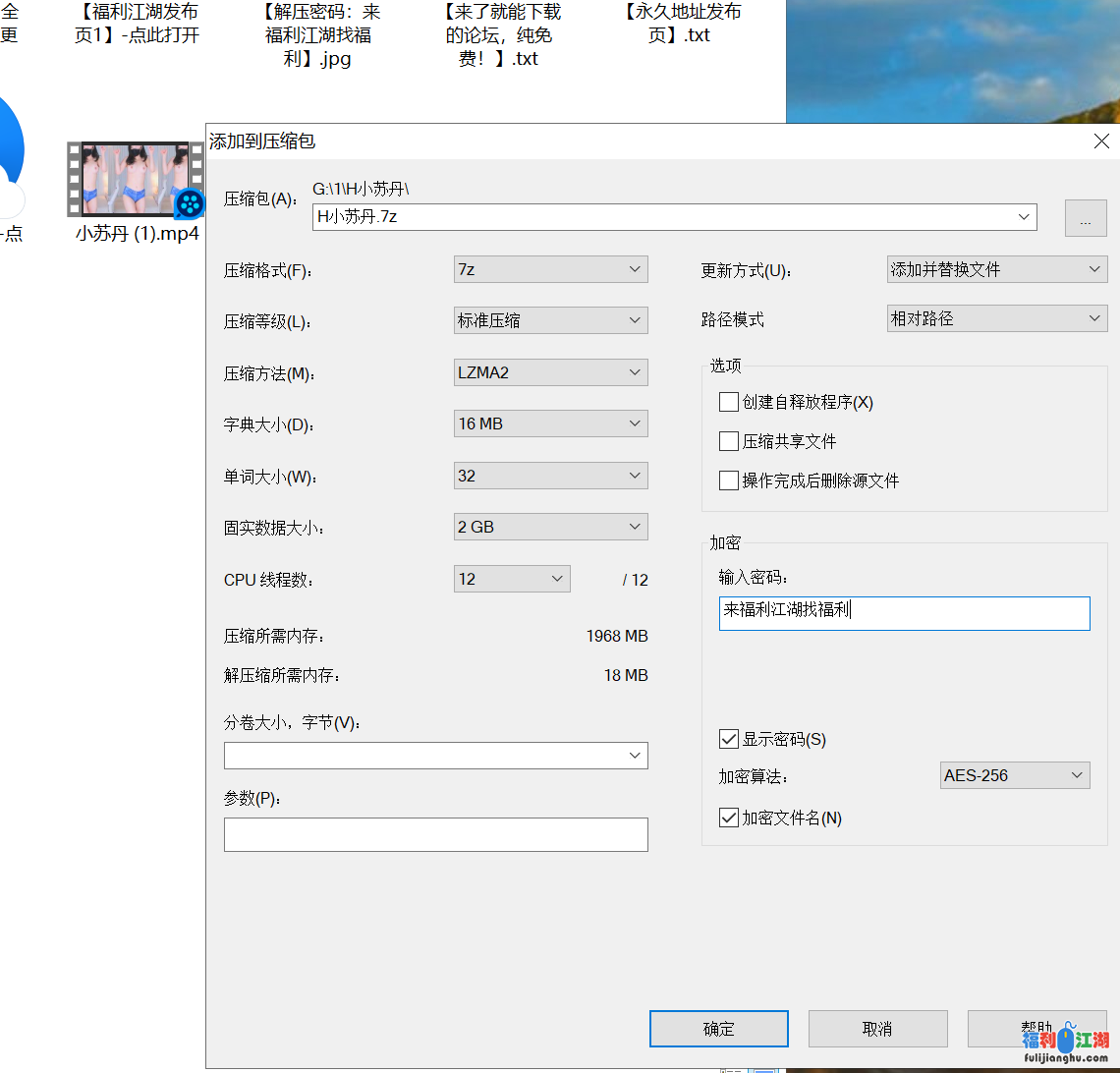Enable 创建自释放程序 checkbox
The height and width of the screenshot is (1073, 1120).
pos(729,402)
